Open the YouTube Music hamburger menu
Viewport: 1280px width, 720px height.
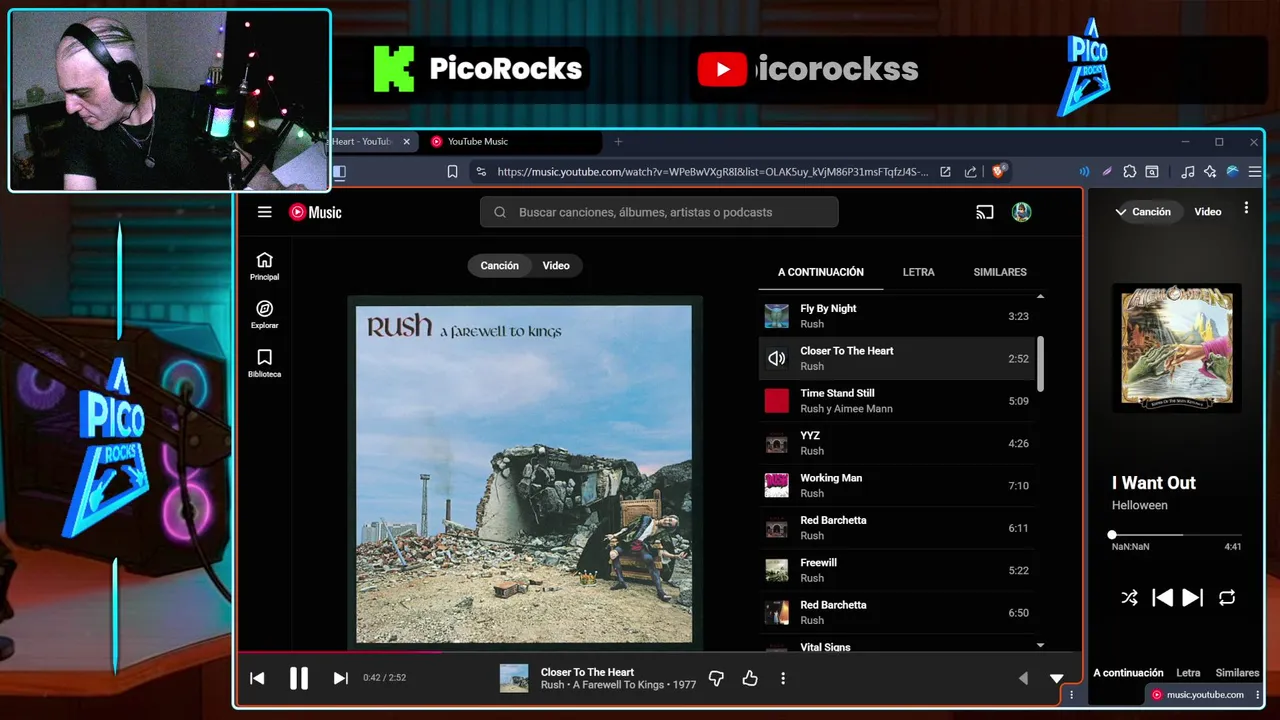tap(264, 212)
